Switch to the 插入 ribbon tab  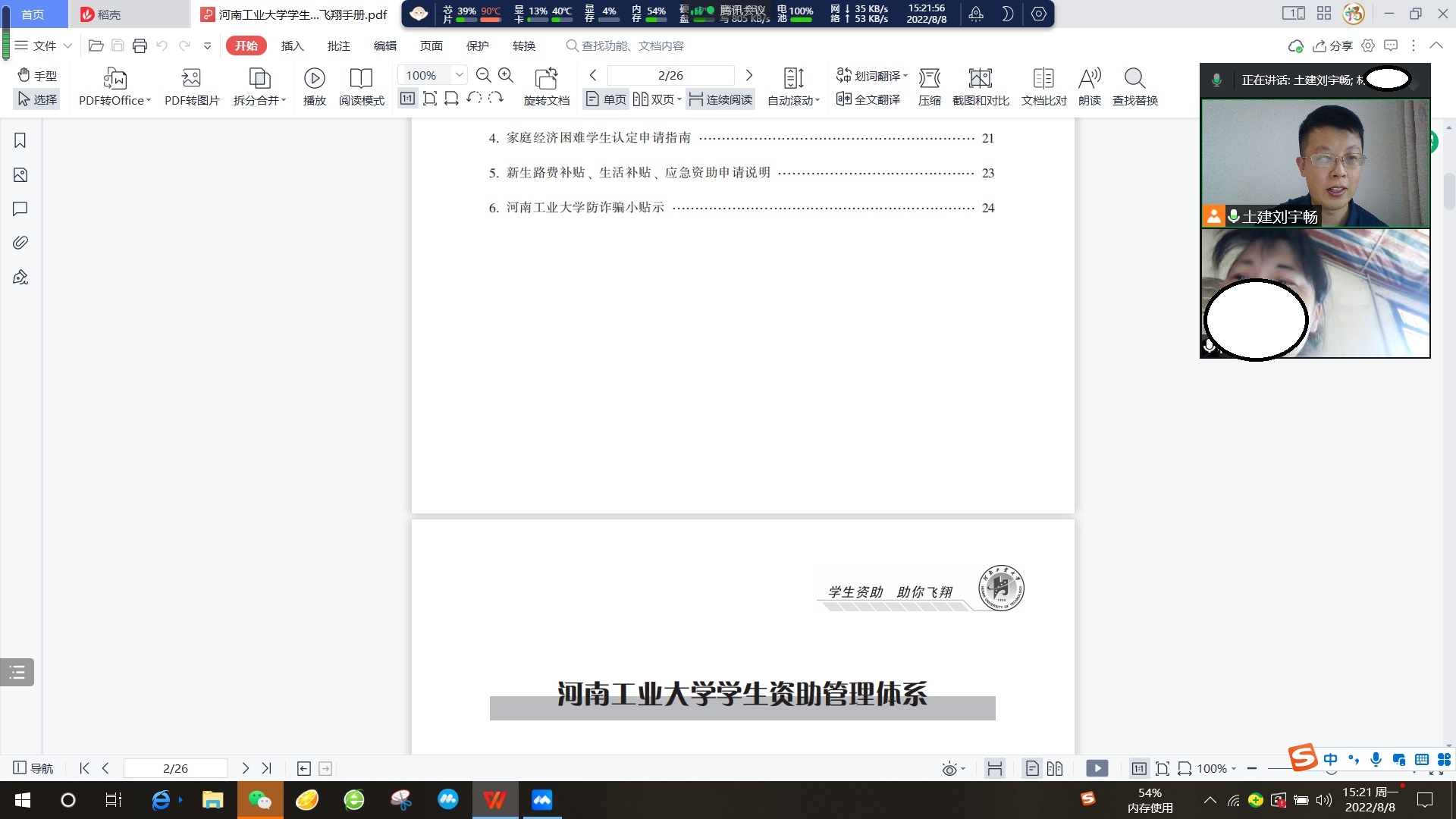click(292, 45)
